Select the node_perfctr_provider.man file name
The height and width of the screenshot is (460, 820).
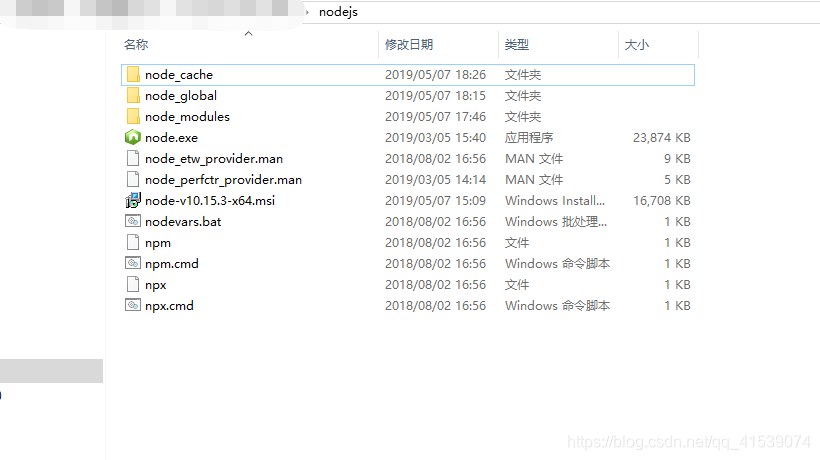click(x=223, y=179)
